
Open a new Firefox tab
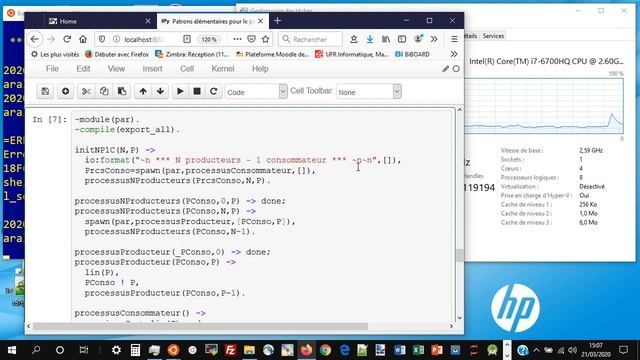point(278,21)
